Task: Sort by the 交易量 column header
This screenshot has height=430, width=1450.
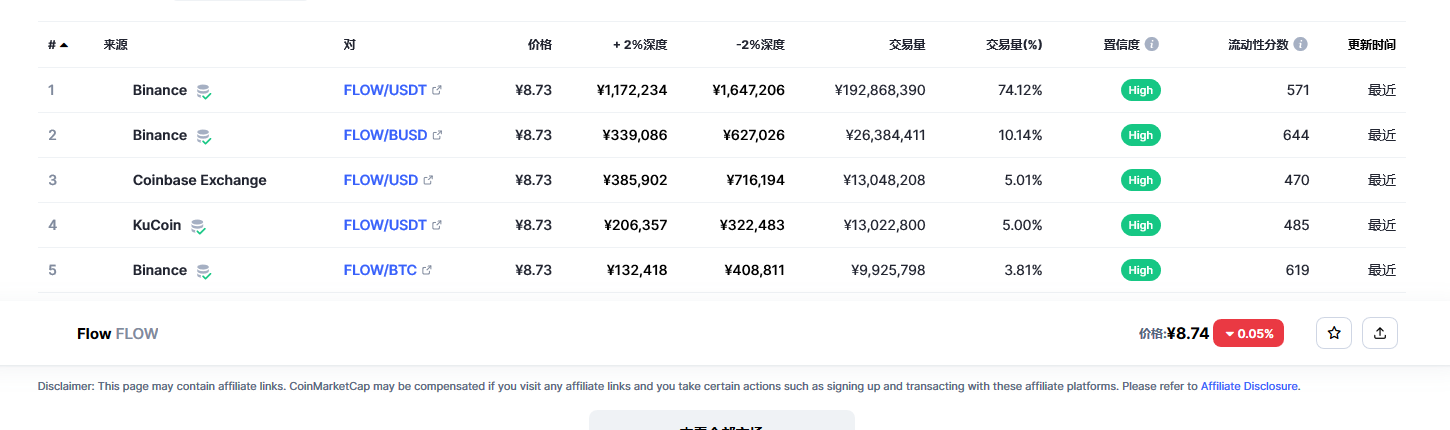Action: [907, 45]
